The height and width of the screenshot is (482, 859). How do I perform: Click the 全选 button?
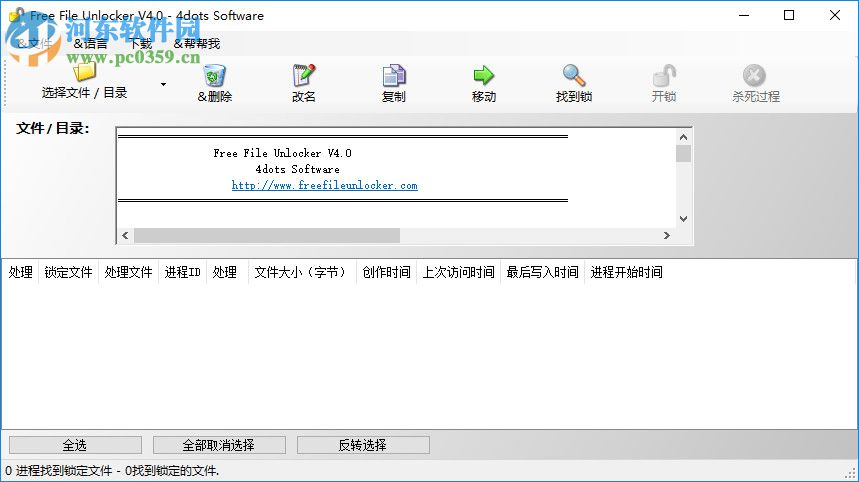pyautogui.click(x=75, y=445)
